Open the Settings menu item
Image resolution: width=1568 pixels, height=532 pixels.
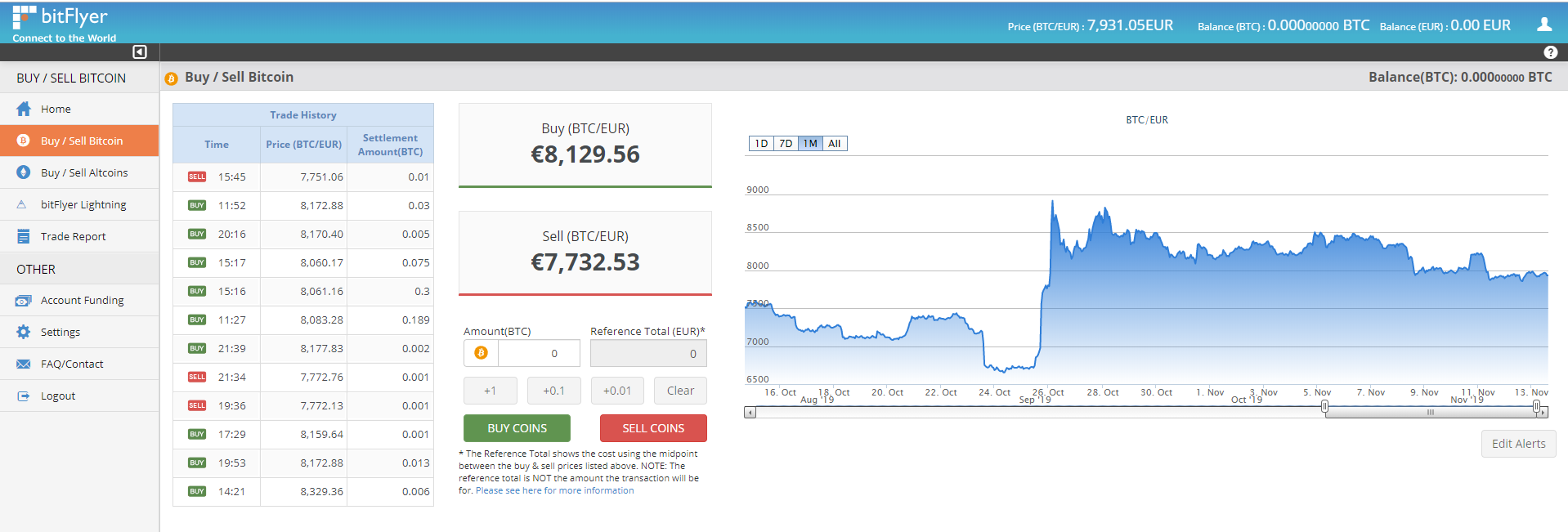pos(79,332)
